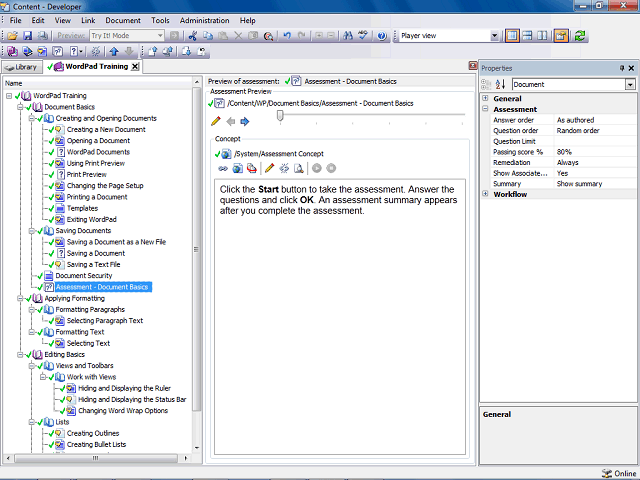Image resolution: width=640 pixels, height=480 pixels.
Task: Save the document with the floppy icon
Action: coord(27,36)
